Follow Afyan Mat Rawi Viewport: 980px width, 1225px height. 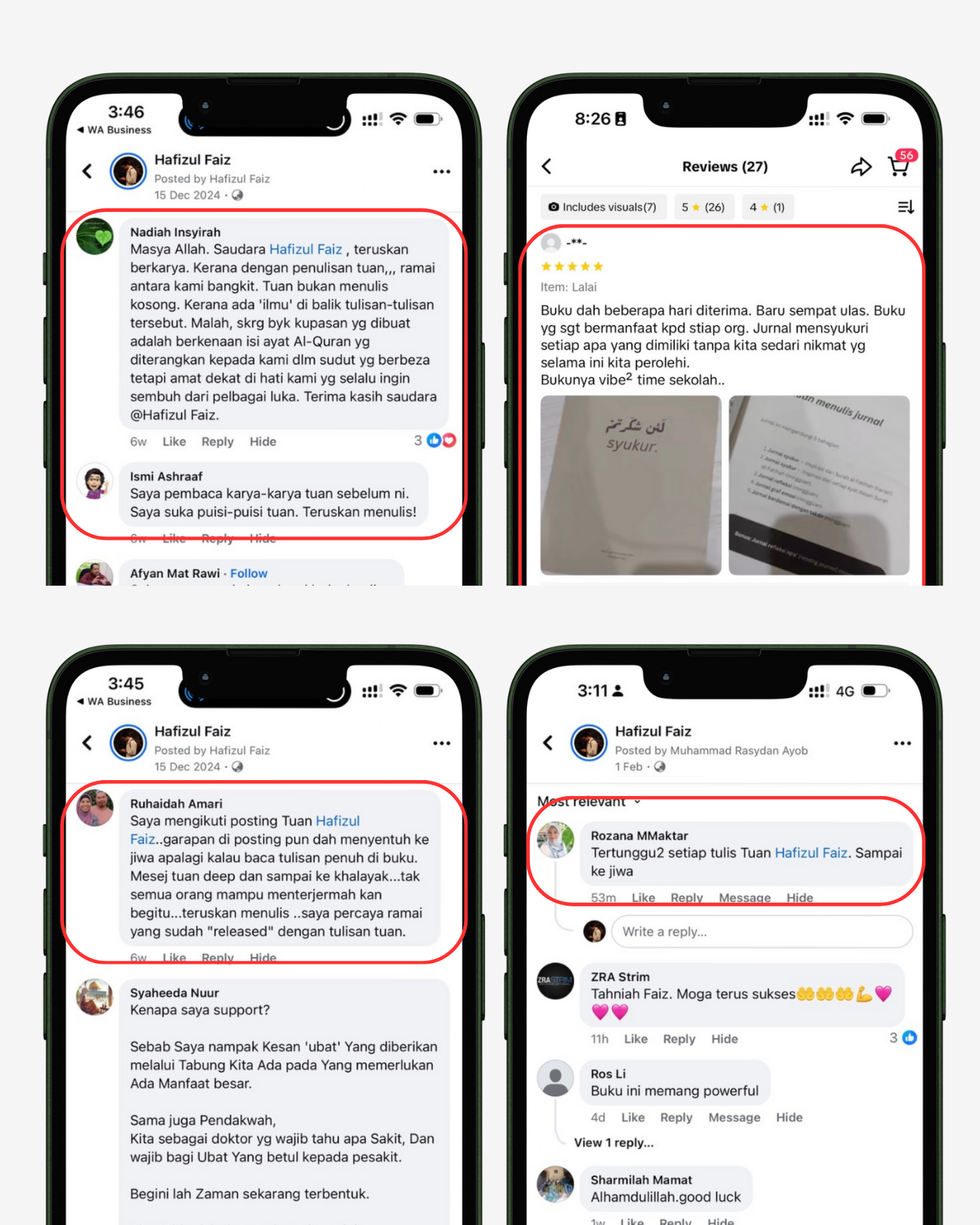click(249, 573)
